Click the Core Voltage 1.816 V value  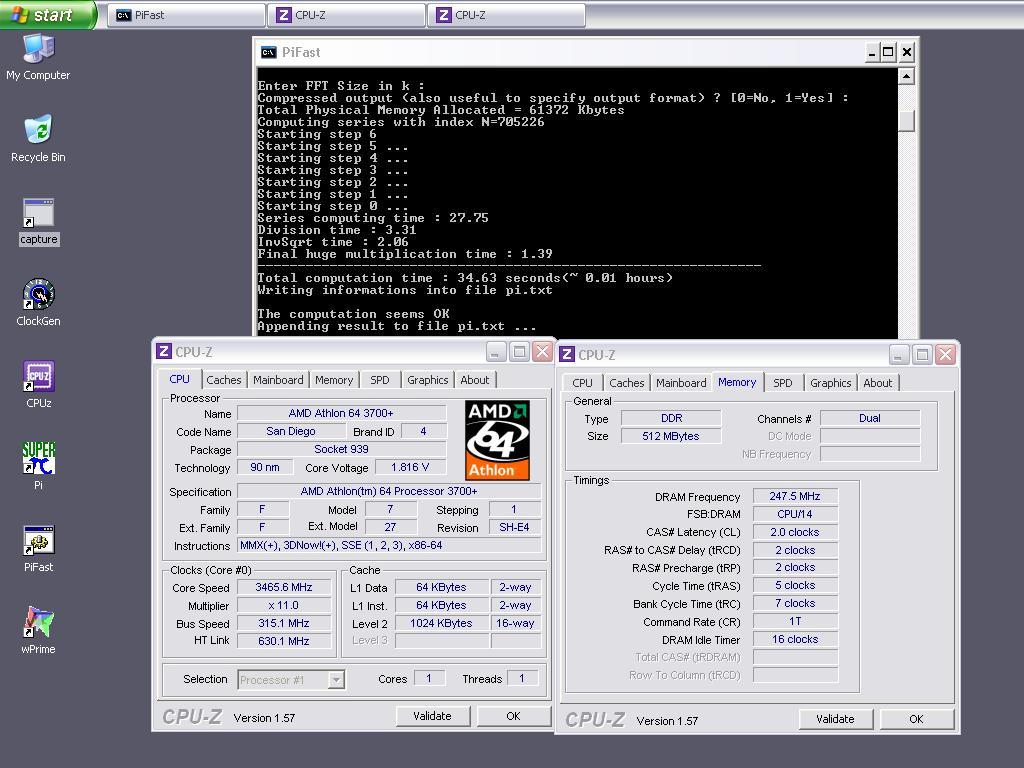coord(410,468)
